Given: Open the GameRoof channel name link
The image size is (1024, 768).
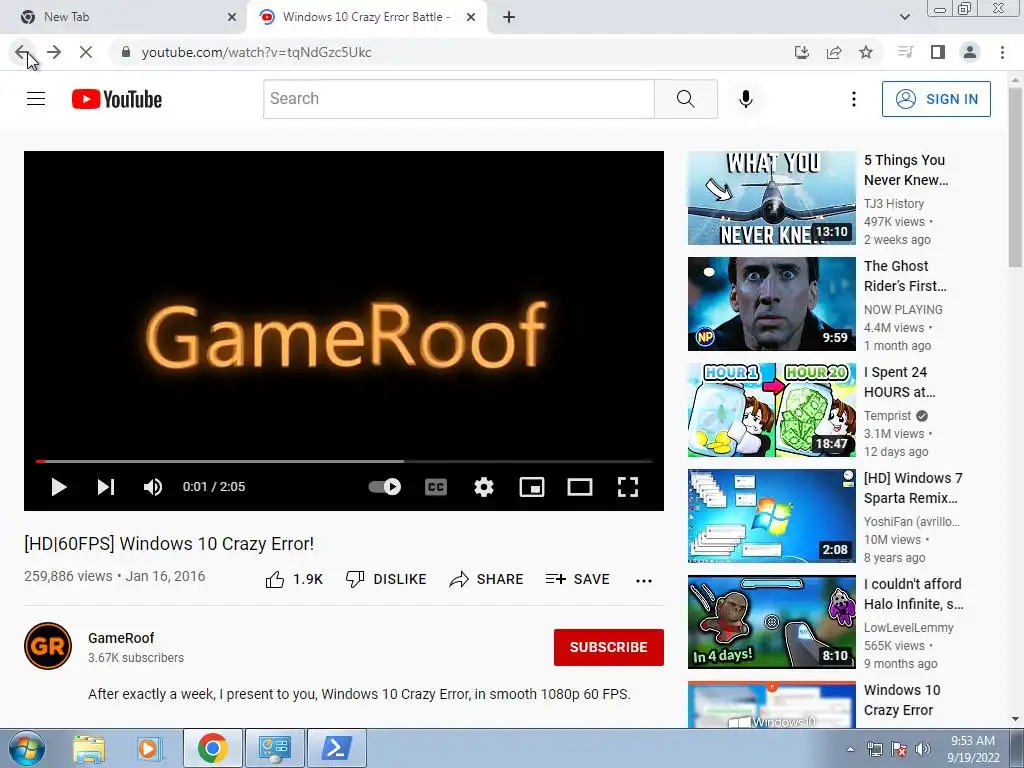Looking at the screenshot, I should tap(121, 638).
